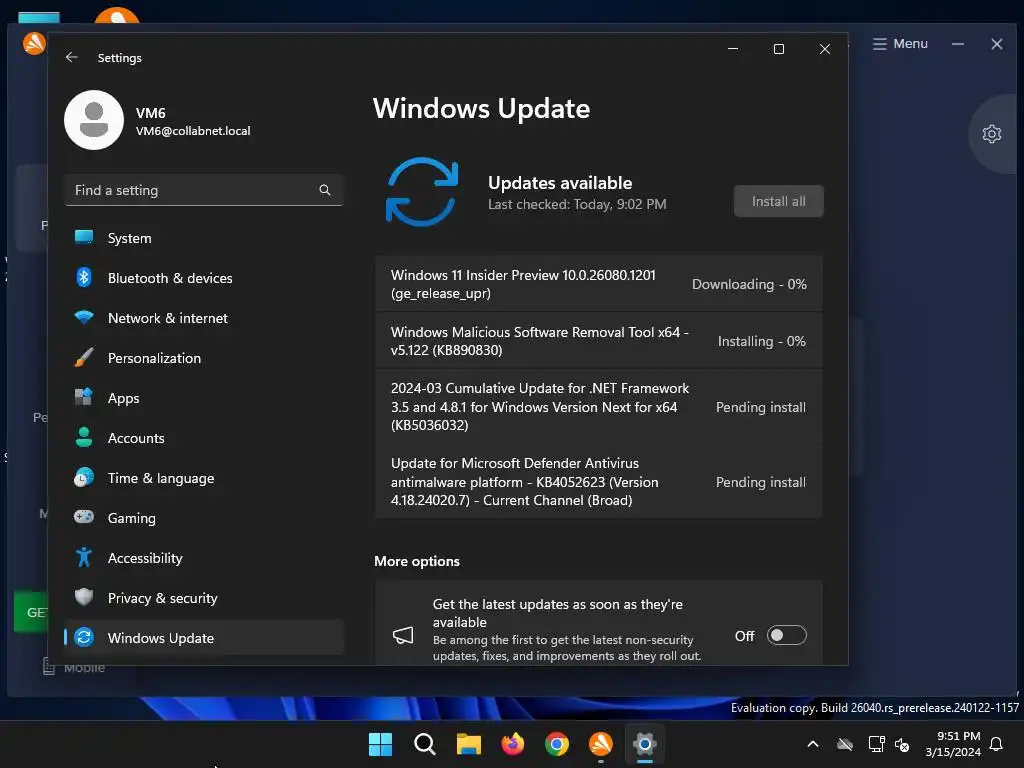Switch to Avast on the taskbar

(x=601, y=744)
